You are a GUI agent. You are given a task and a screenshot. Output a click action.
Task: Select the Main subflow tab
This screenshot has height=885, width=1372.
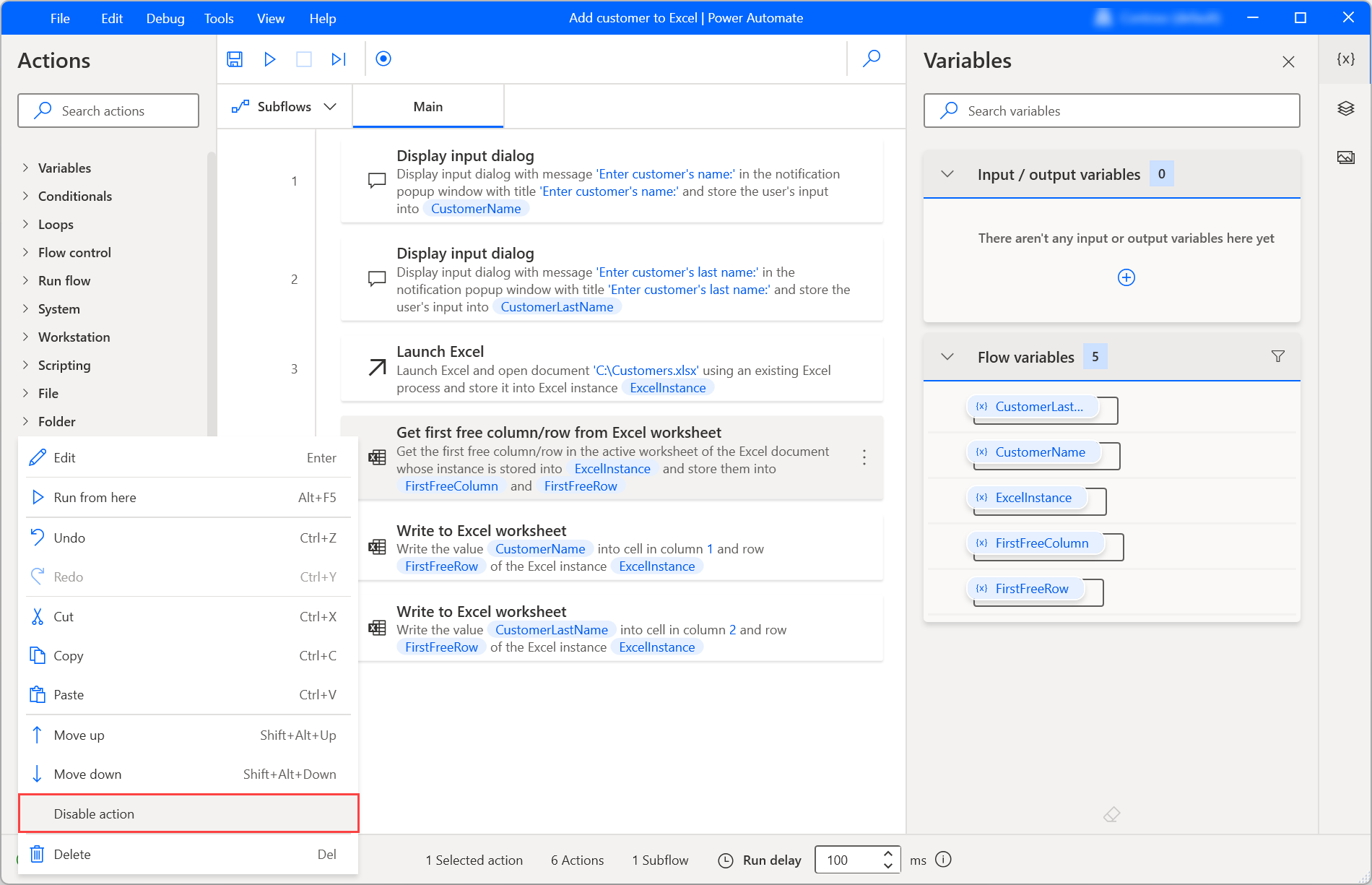(428, 107)
